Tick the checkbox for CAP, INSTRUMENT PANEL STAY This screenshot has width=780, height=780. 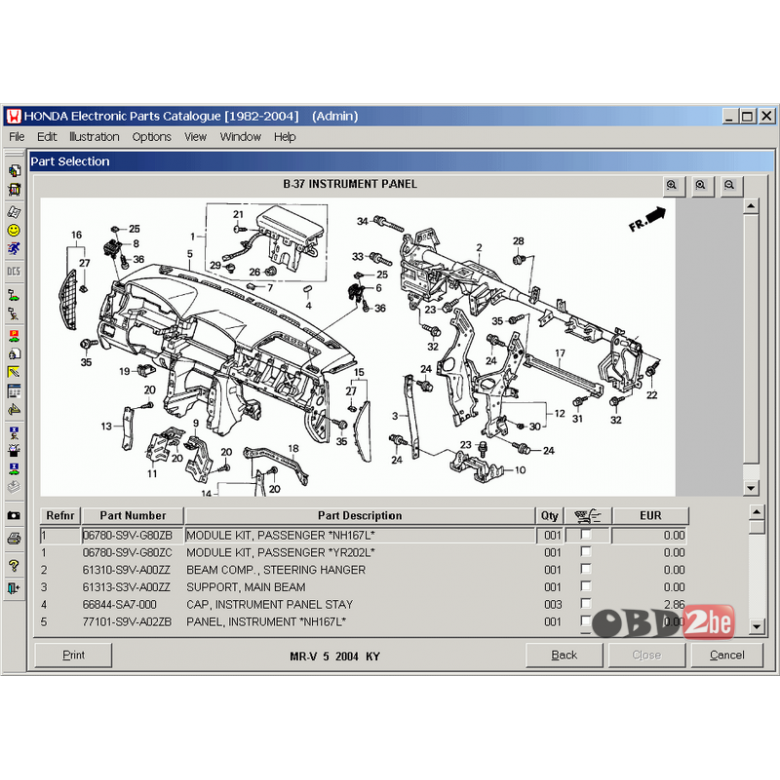point(586,603)
